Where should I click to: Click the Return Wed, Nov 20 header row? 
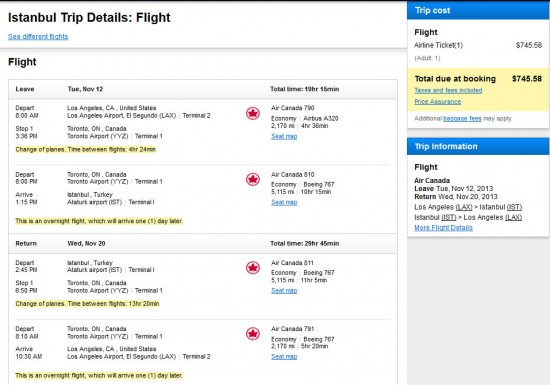(203, 243)
